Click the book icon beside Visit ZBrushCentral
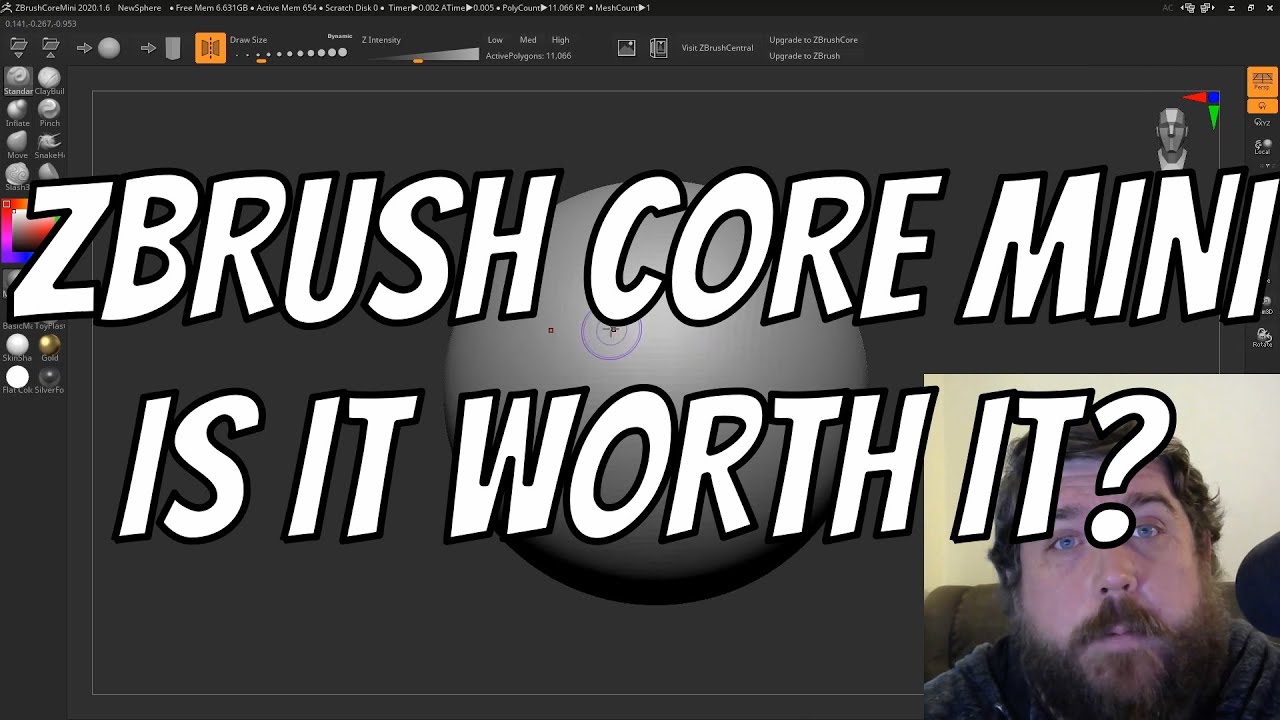Viewport: 1280px width, 720px height. point(658,47)
